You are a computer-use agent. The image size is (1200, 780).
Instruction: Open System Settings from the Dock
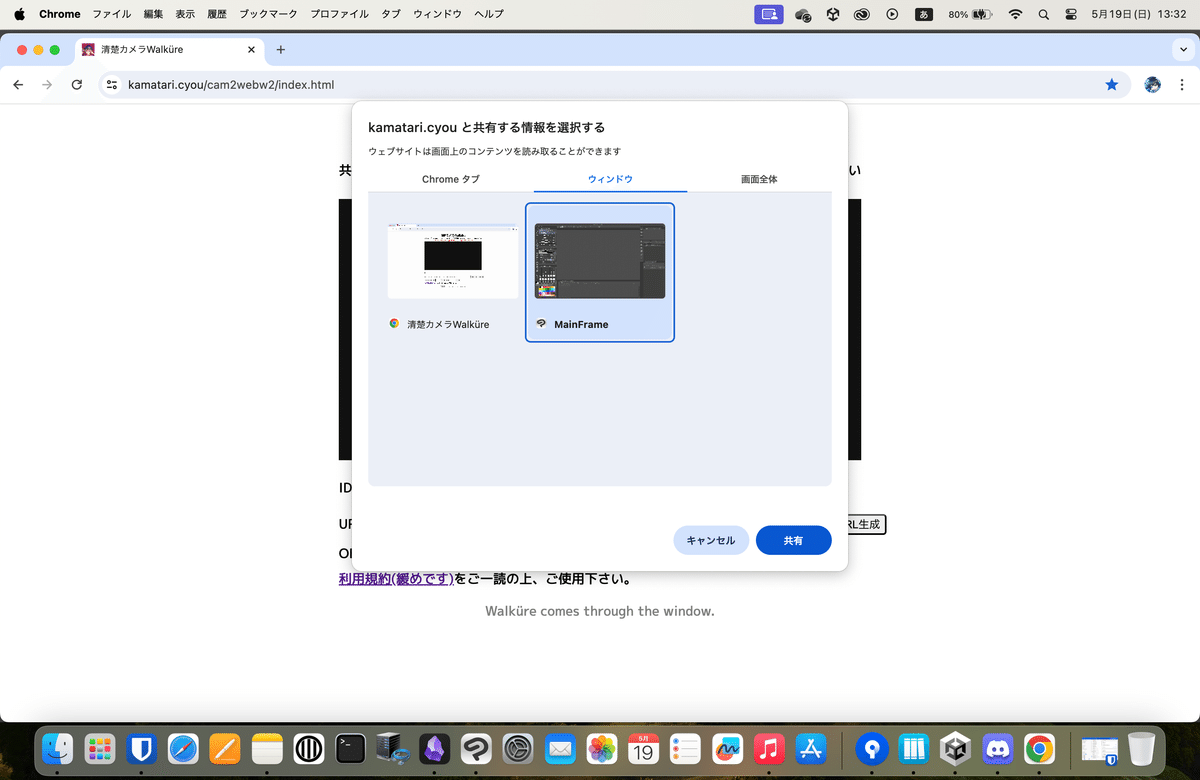coord(518,748)
